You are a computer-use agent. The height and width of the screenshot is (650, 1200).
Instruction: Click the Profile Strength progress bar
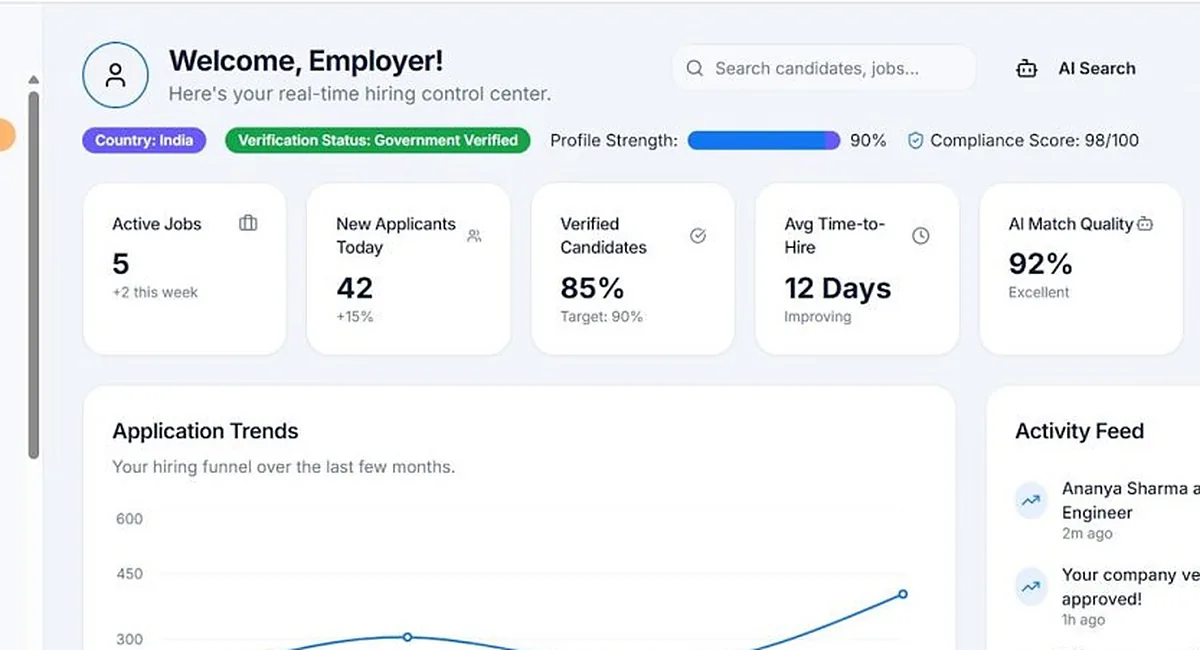pyautogui.click(x=764, y=141)
